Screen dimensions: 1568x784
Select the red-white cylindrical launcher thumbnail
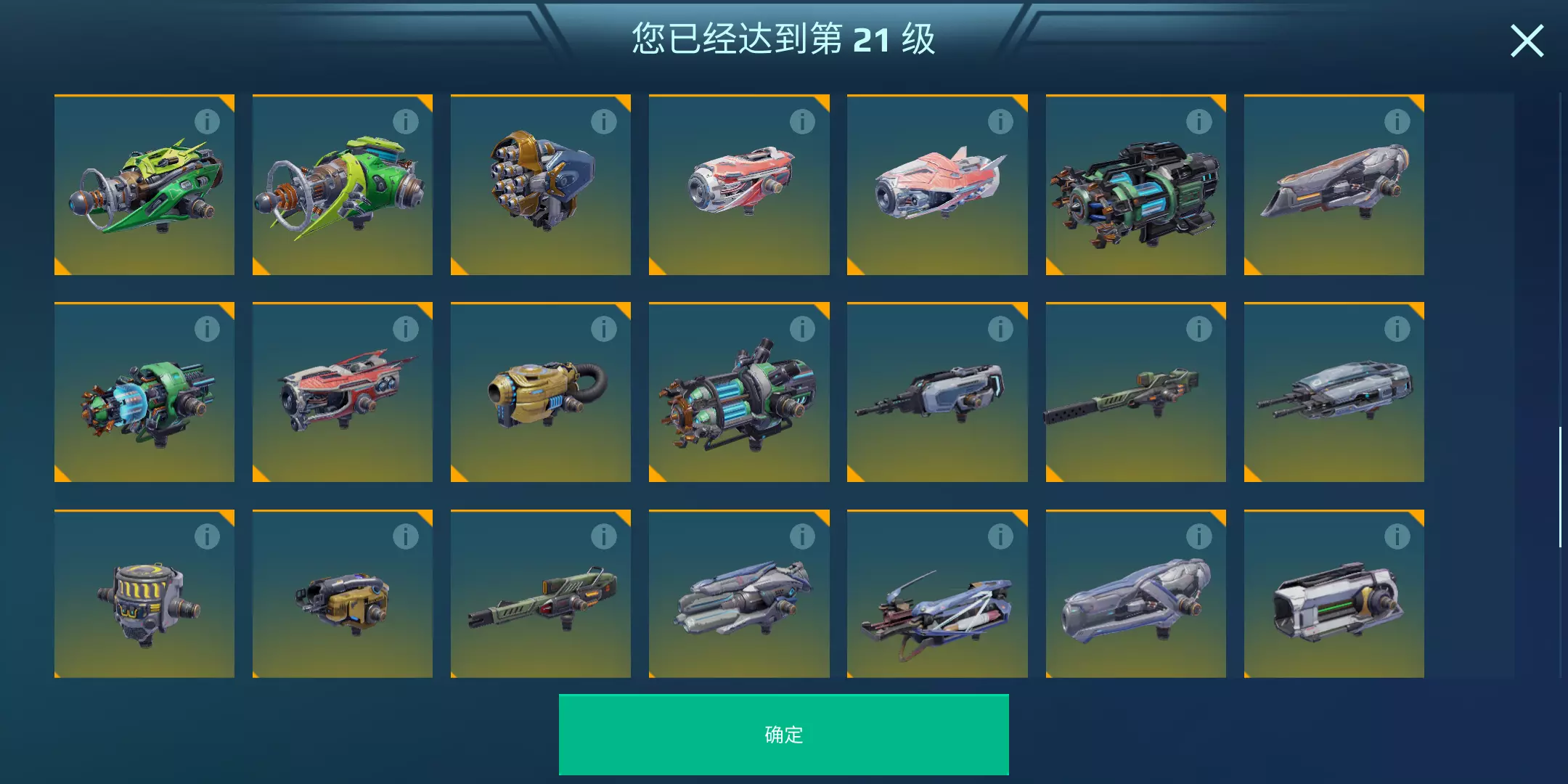pos(739,185)
